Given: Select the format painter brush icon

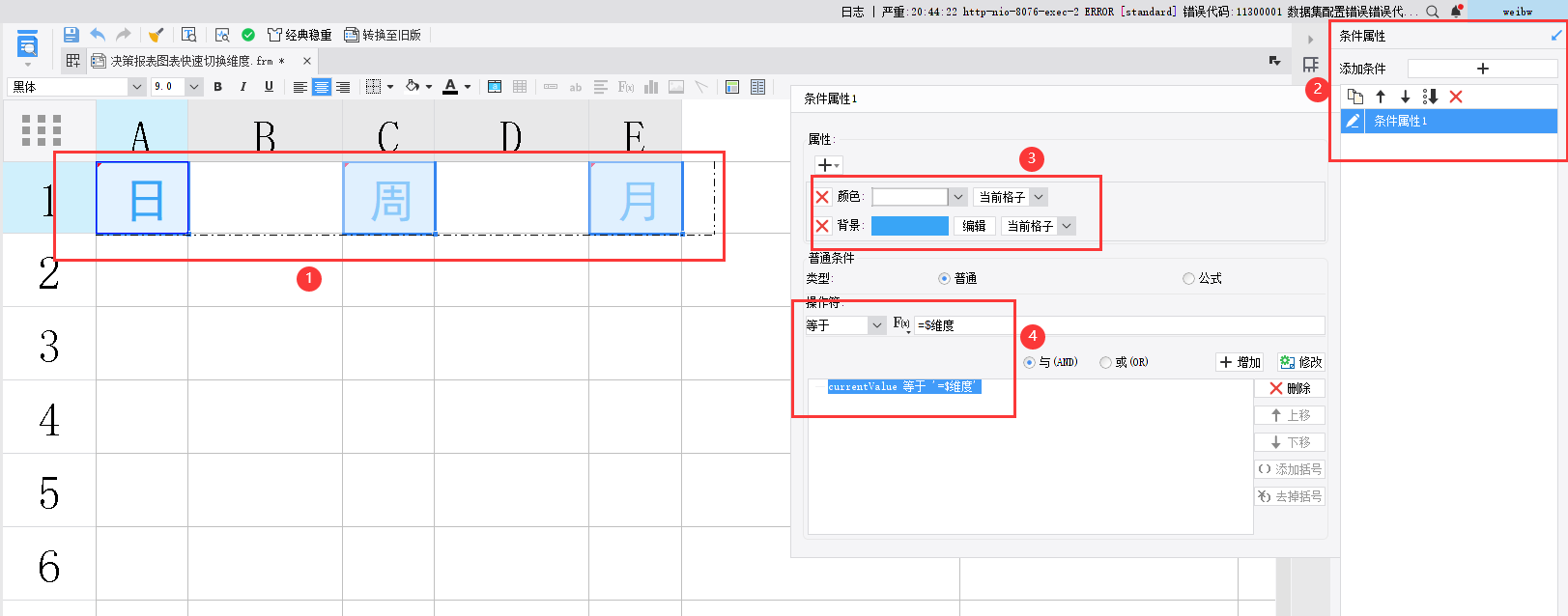Looking at the screenshot, I should click(156, 35).
